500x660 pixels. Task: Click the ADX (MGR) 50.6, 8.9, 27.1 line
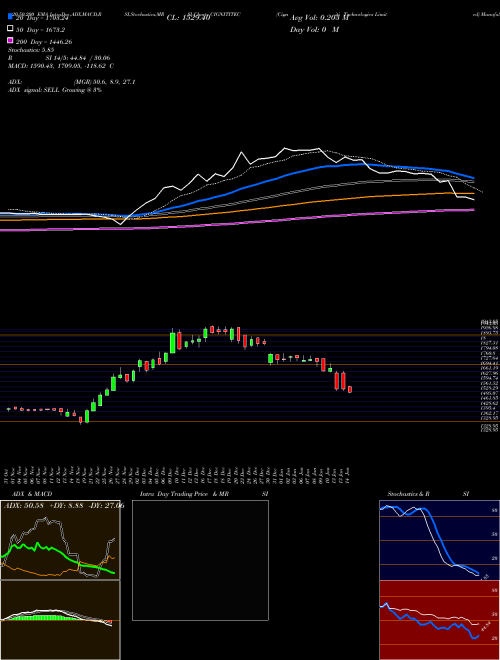(72, 82)
